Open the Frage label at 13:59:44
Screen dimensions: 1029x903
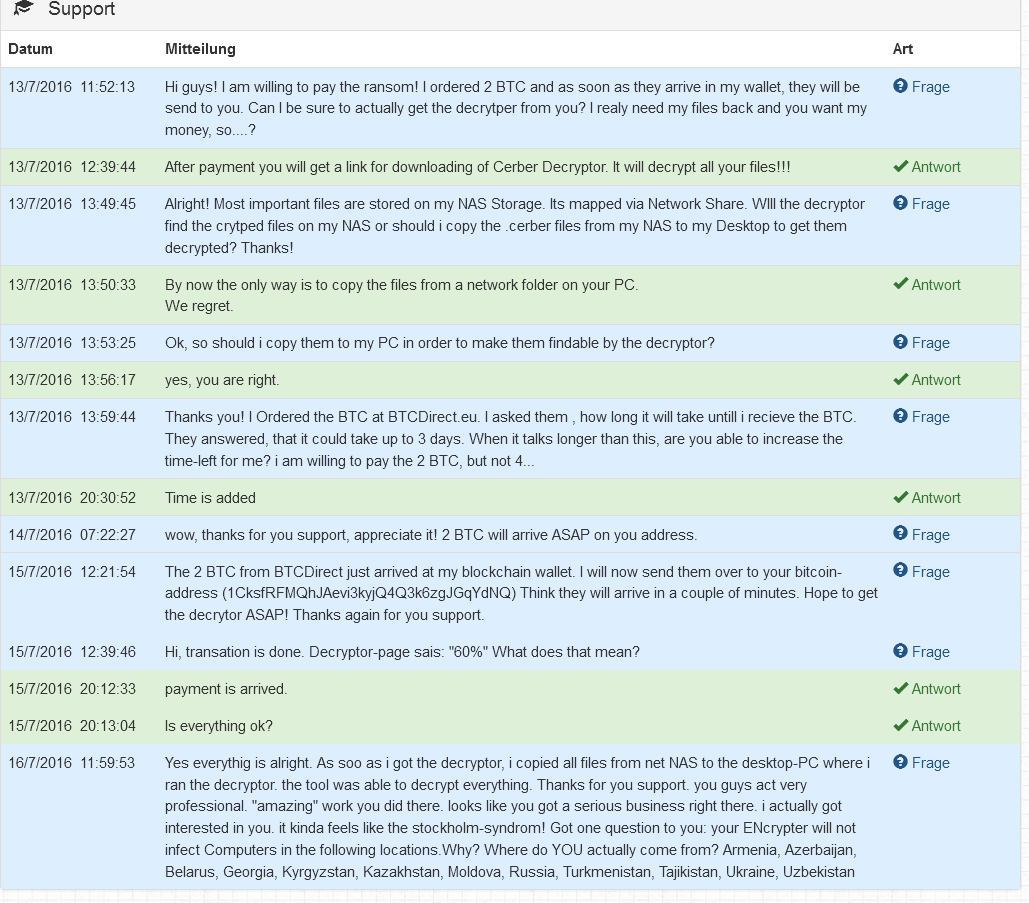tap(930, 417)
